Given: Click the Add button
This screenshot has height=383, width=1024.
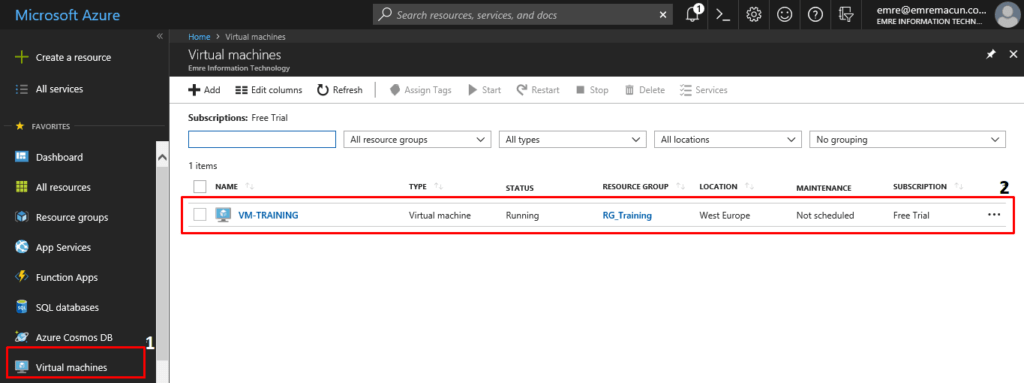Looking at the screenshot, I should (x=204, y=90).
